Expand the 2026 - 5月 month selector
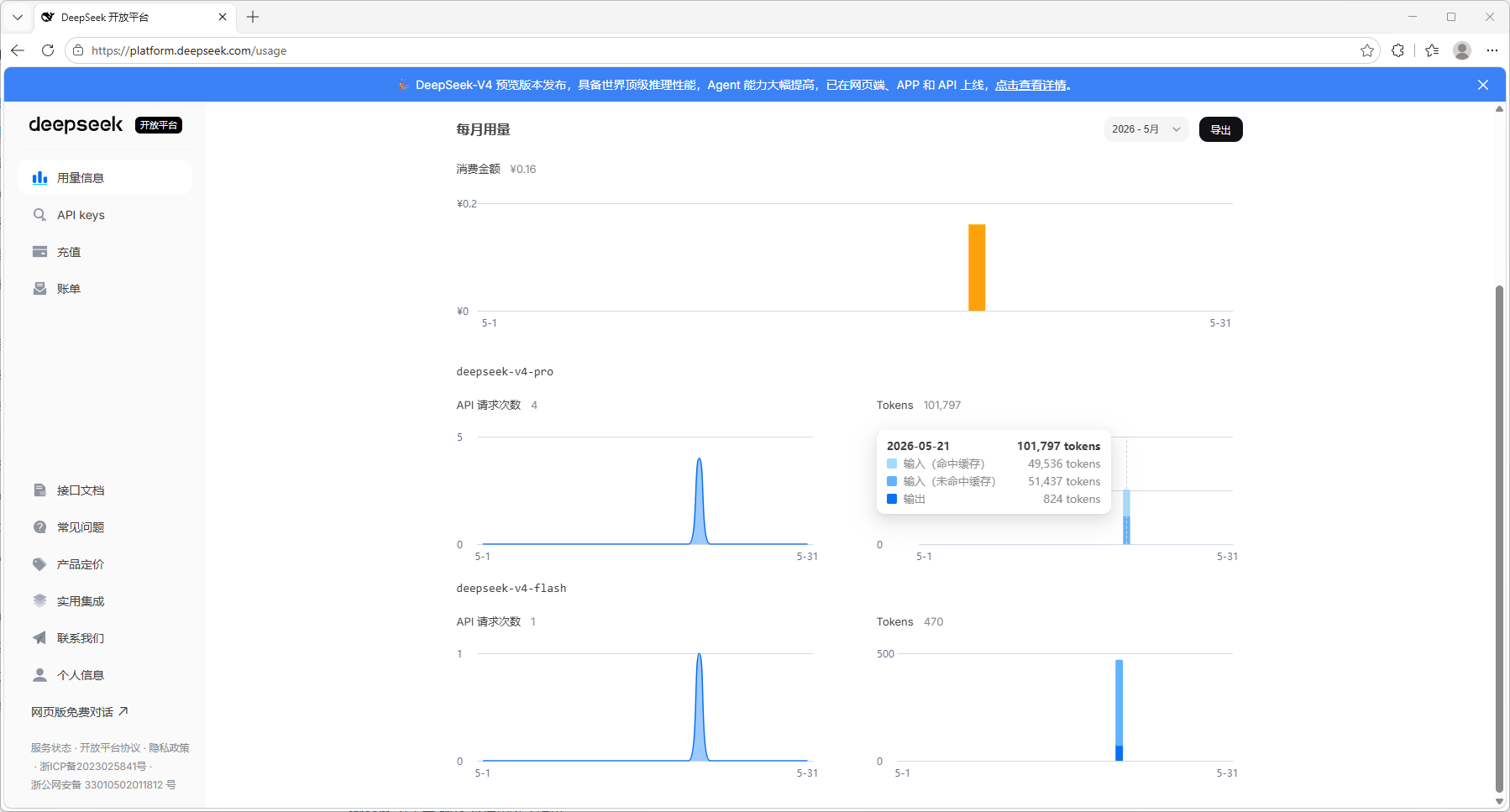 [1146, 129]
